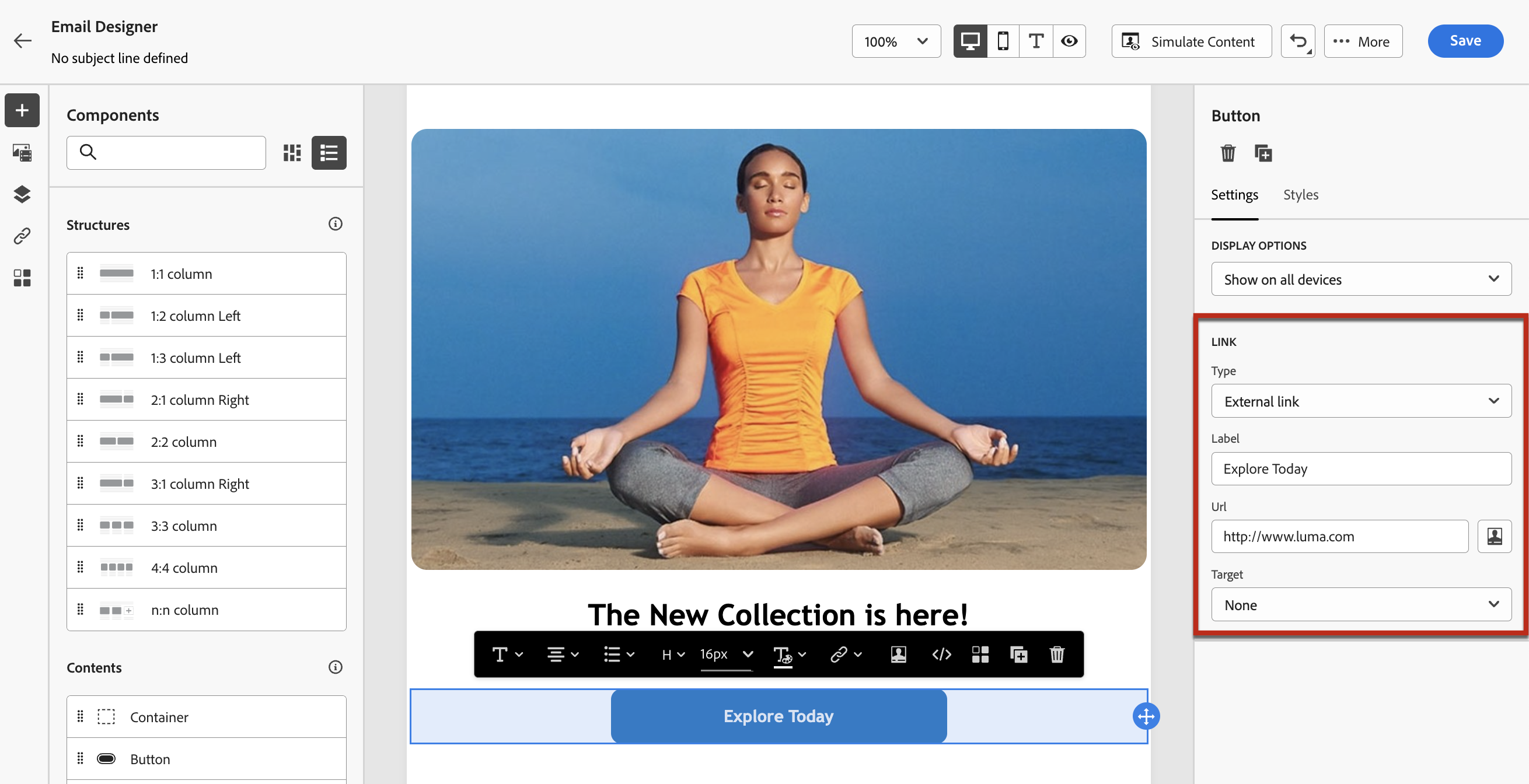This screenshot has height=784, width=1529.
Task: Open the More menu
Action: (x=1363, y=41)
